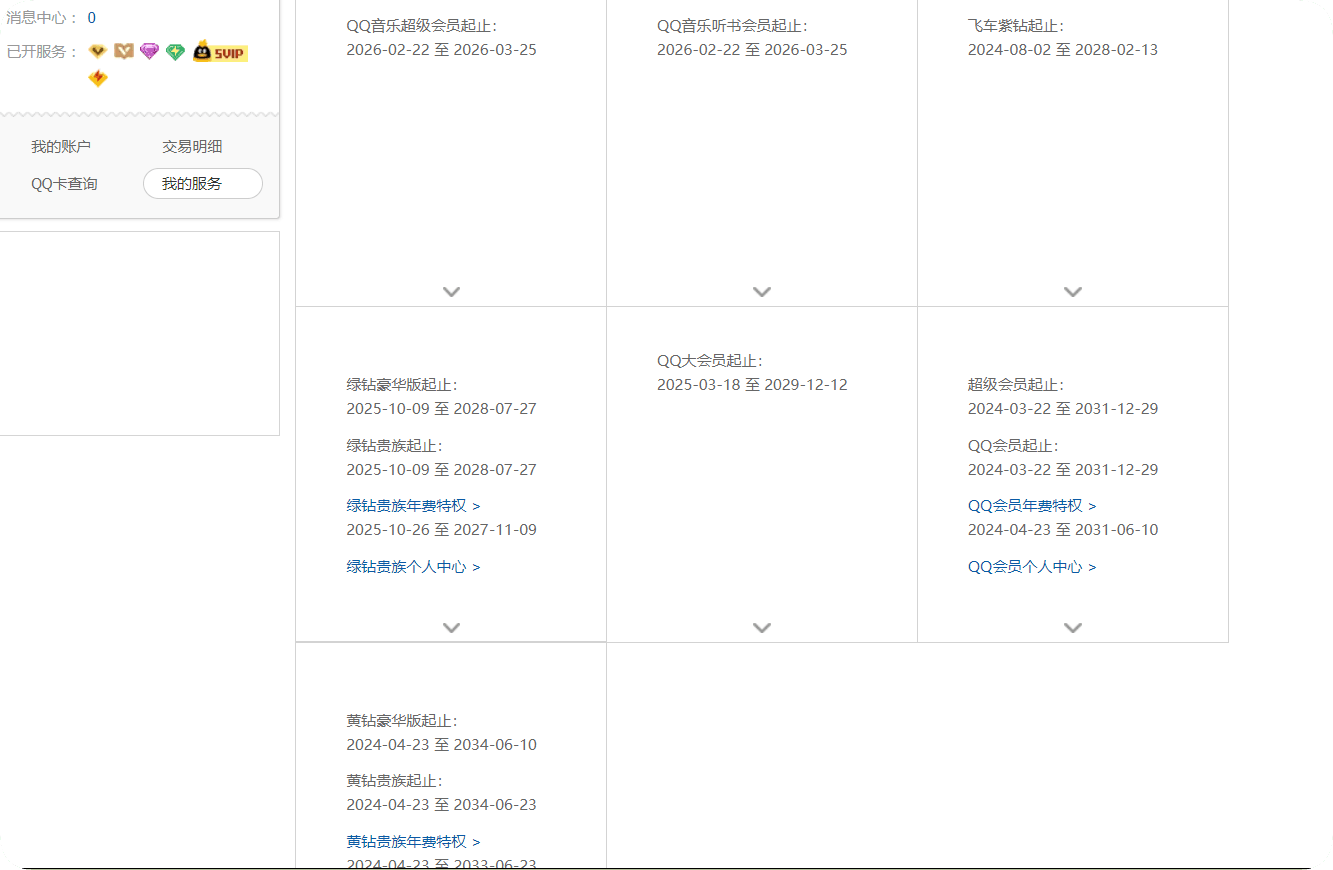Screen dimensions: 1333x870
Task: Click the 黄钻豪华版起止 label
Action: (x=402, y=721)
